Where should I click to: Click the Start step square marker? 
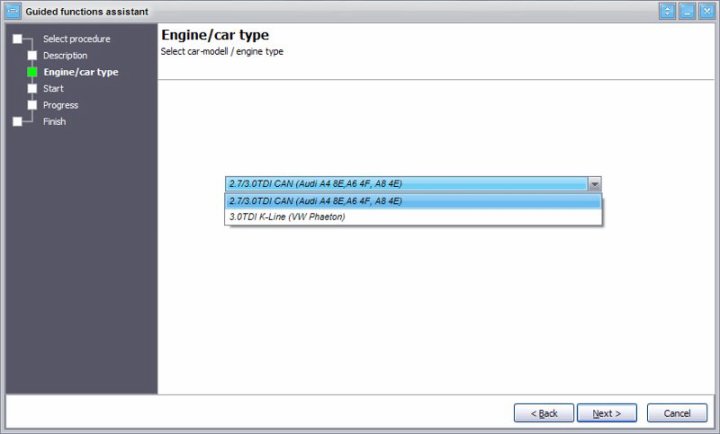(x=32, y=89)
